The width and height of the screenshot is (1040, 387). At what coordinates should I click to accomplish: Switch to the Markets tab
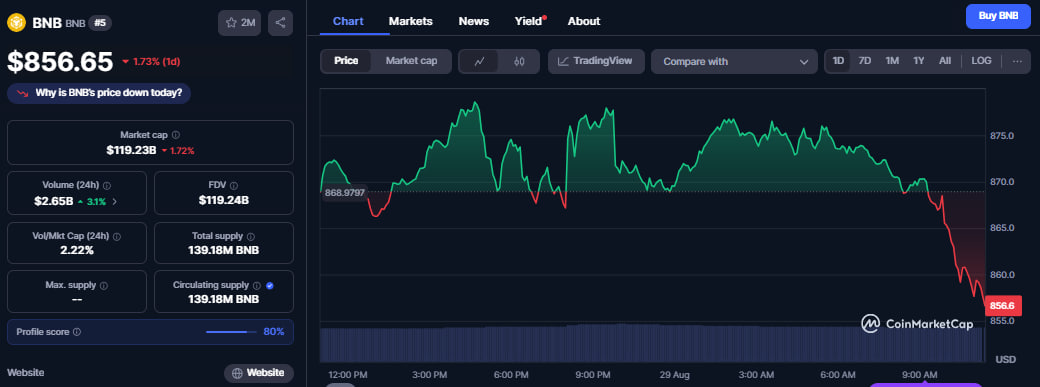pyautogui.click(x=411, y=21)
